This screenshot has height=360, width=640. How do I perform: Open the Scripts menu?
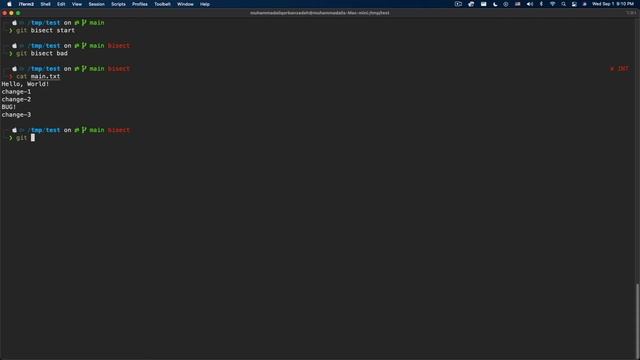pos(118,4)
